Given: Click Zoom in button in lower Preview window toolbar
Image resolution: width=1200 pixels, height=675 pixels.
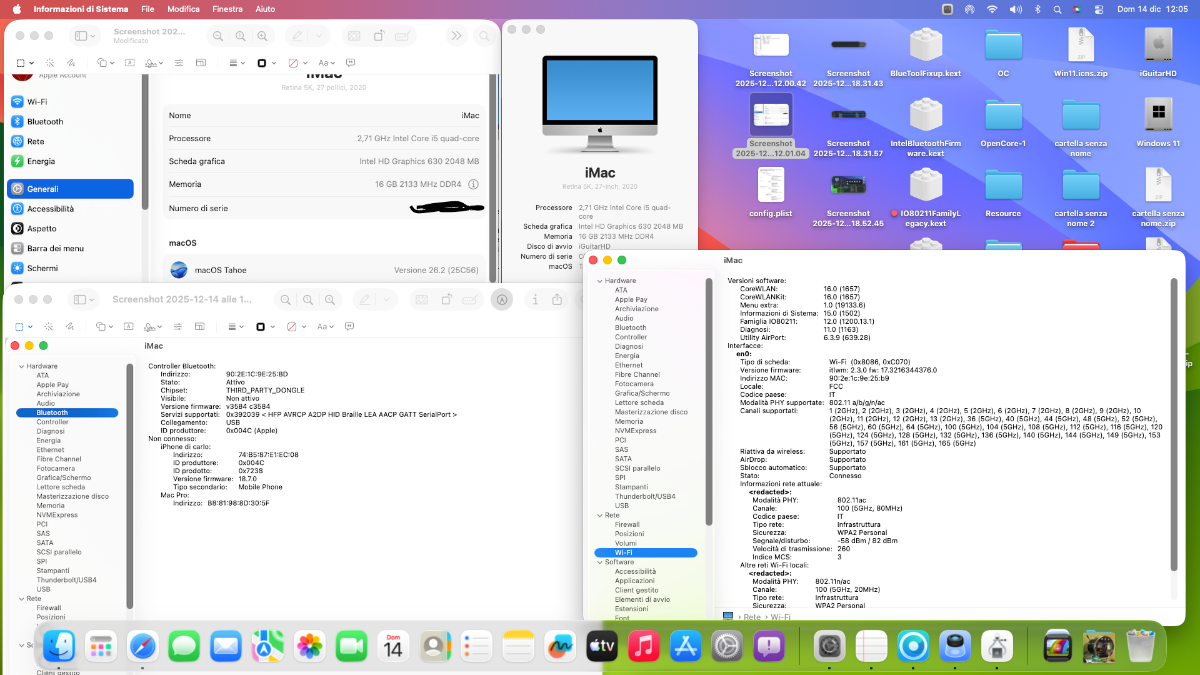Looking at the screenshot, I should coord(329,299).
